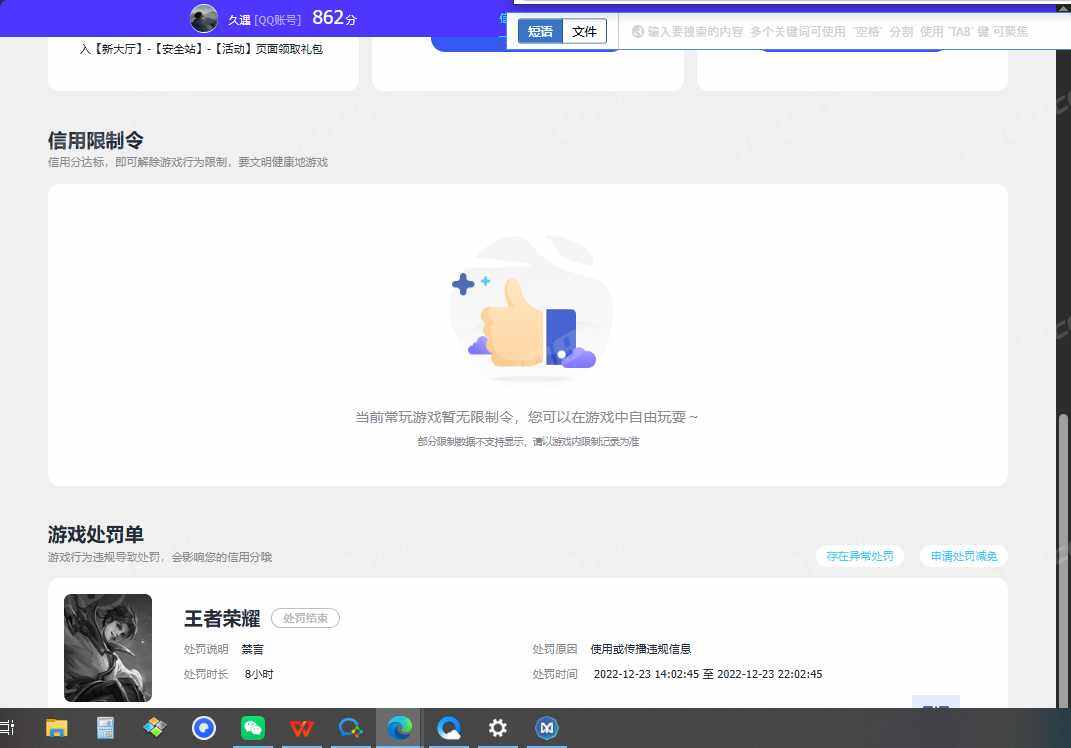Screen dimensions: 1071x748
Task: Click the 部分限制数据不支持显示 note
Action: 528,441
